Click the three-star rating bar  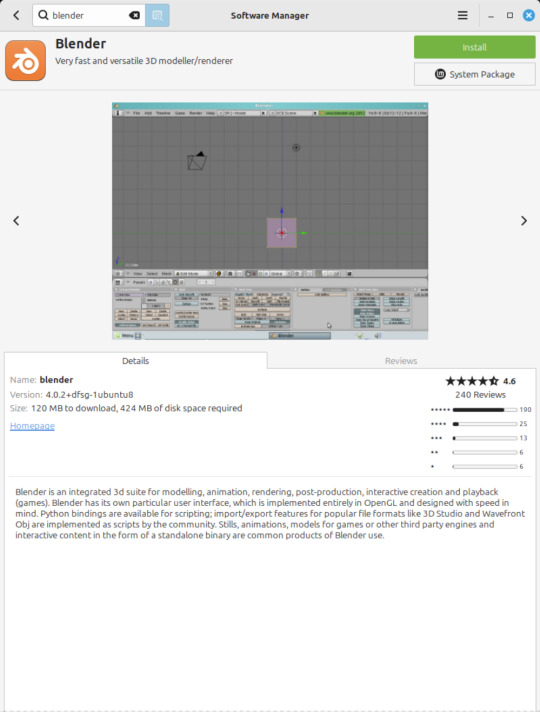pyautogui.click(x=485, y=438)
